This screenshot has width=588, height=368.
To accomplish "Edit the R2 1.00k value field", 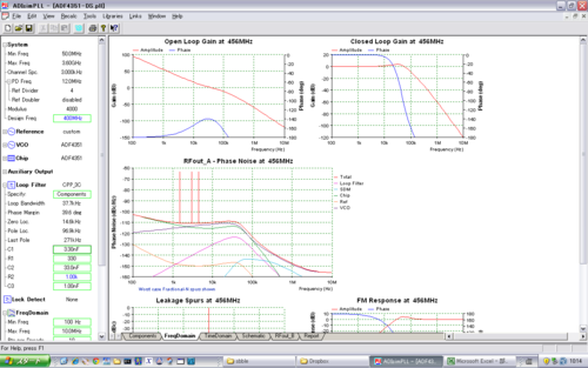I will click(x=72, y=277).
